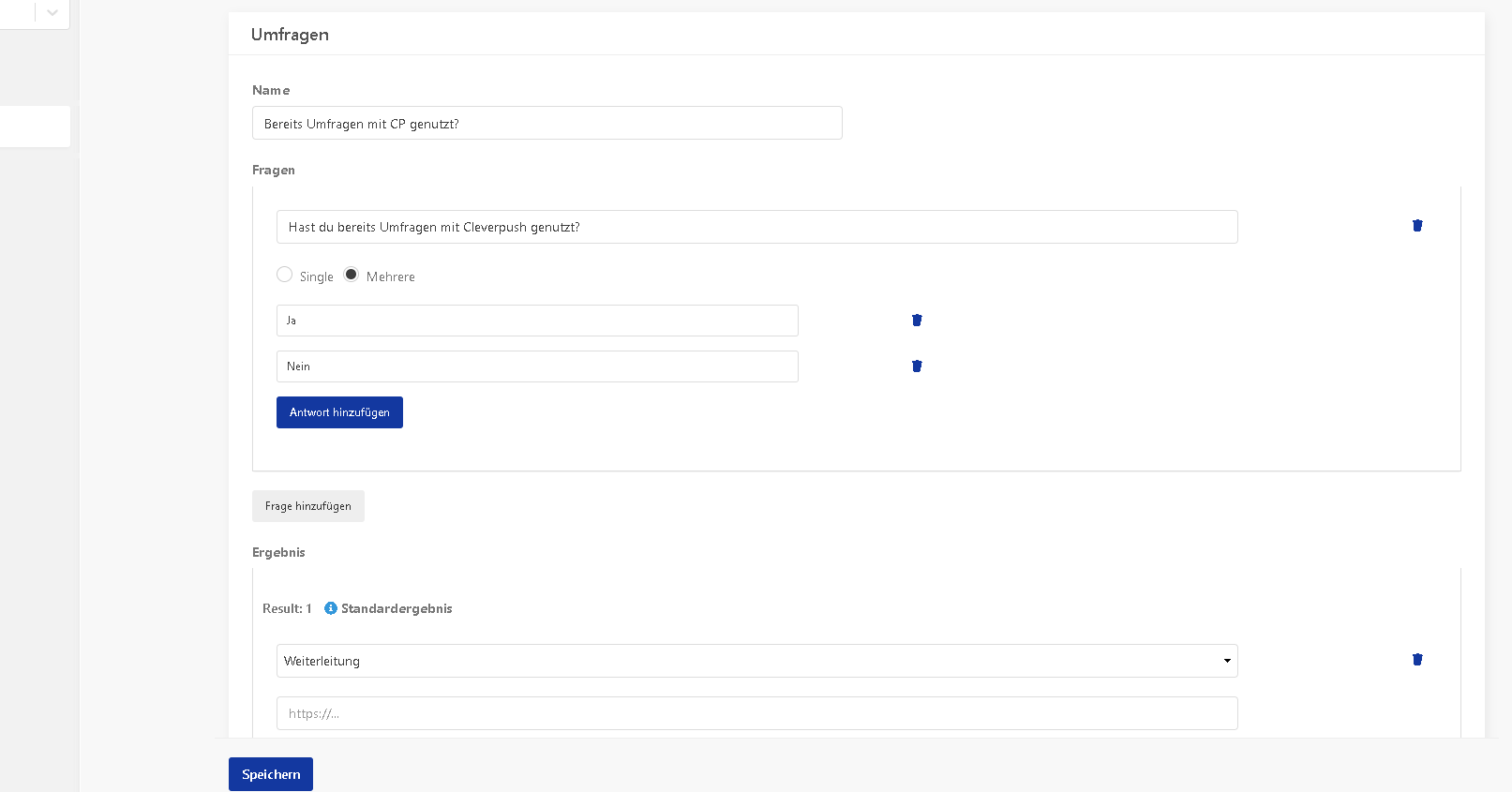
Task: Click the info icon beside Standardergebnis
Action: click(x=330, y=608)
